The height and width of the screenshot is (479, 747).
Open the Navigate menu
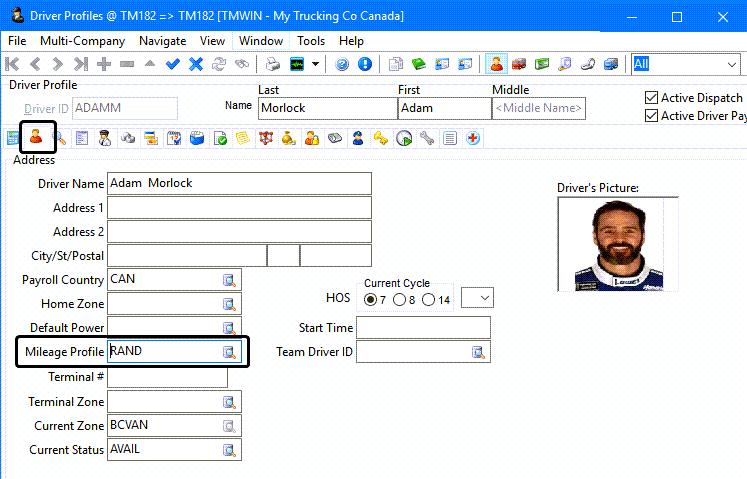[x=162, y=41]
